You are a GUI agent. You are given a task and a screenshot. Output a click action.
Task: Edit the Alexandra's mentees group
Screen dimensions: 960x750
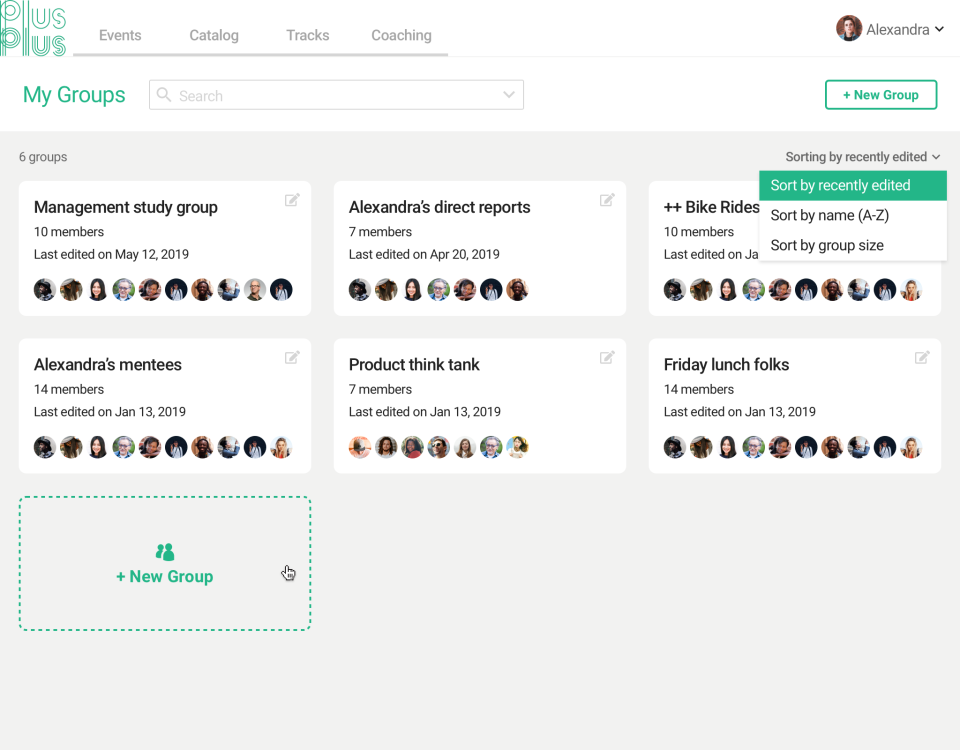[292, 357]
